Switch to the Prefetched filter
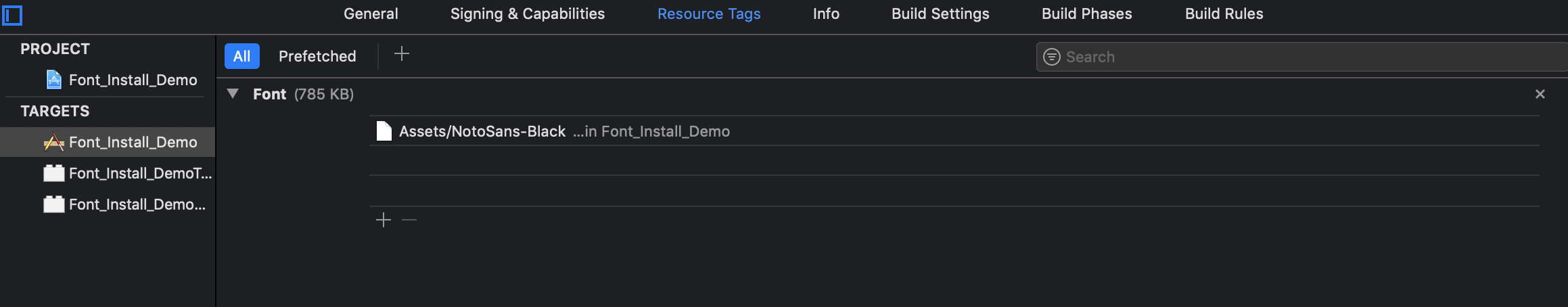 click(x=317, y=56)
